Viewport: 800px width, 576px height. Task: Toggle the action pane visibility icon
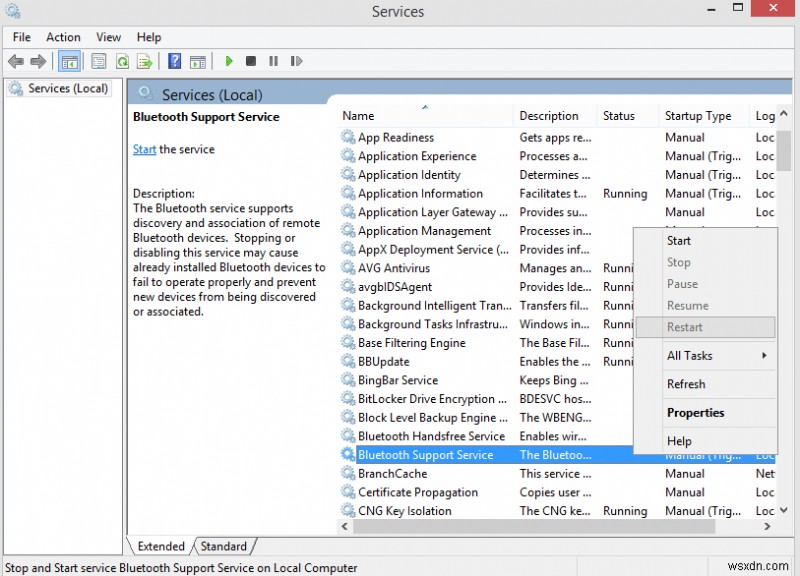point(198,61)
